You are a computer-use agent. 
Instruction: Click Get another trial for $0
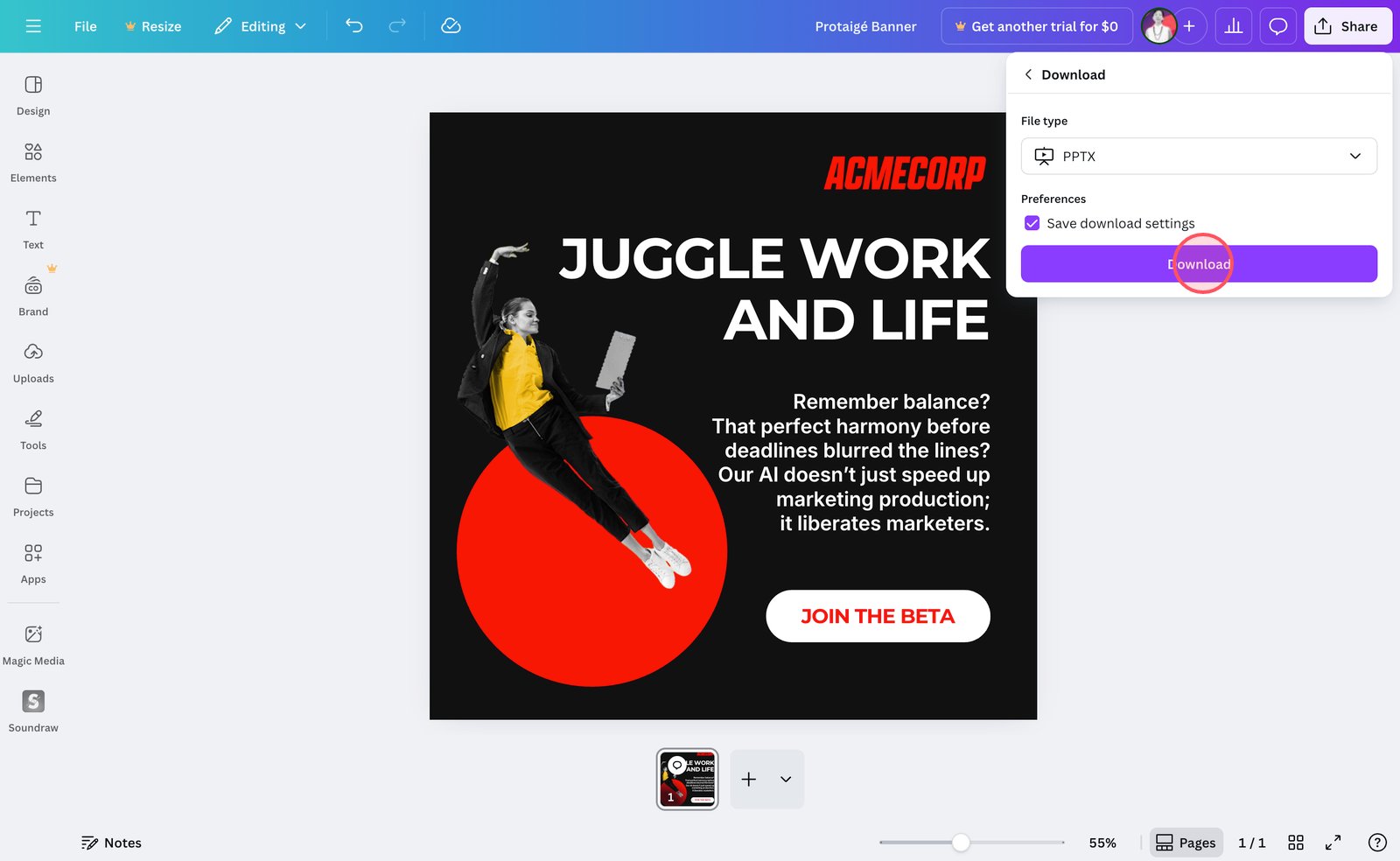(x=1037, y=26)
